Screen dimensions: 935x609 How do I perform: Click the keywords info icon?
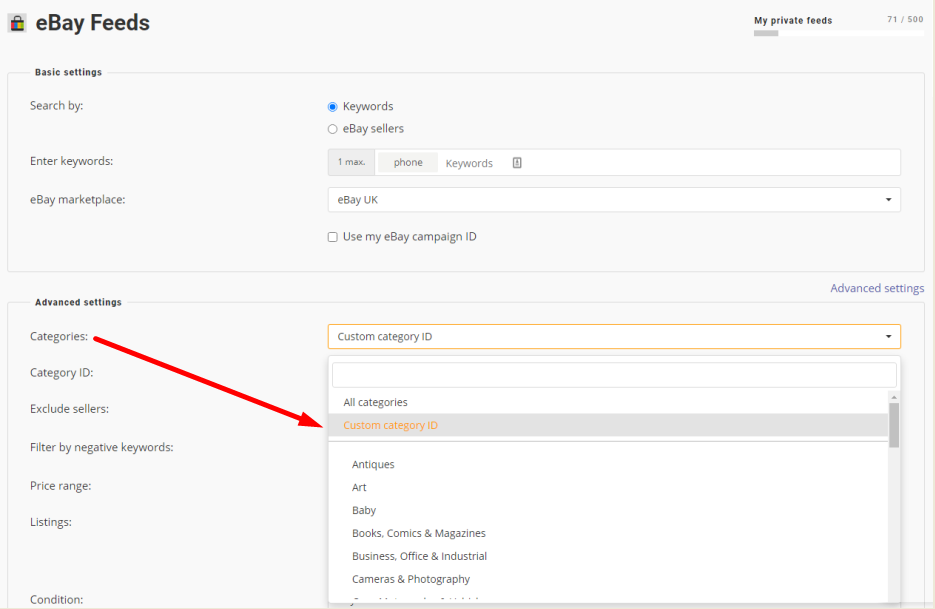[517, 163]
